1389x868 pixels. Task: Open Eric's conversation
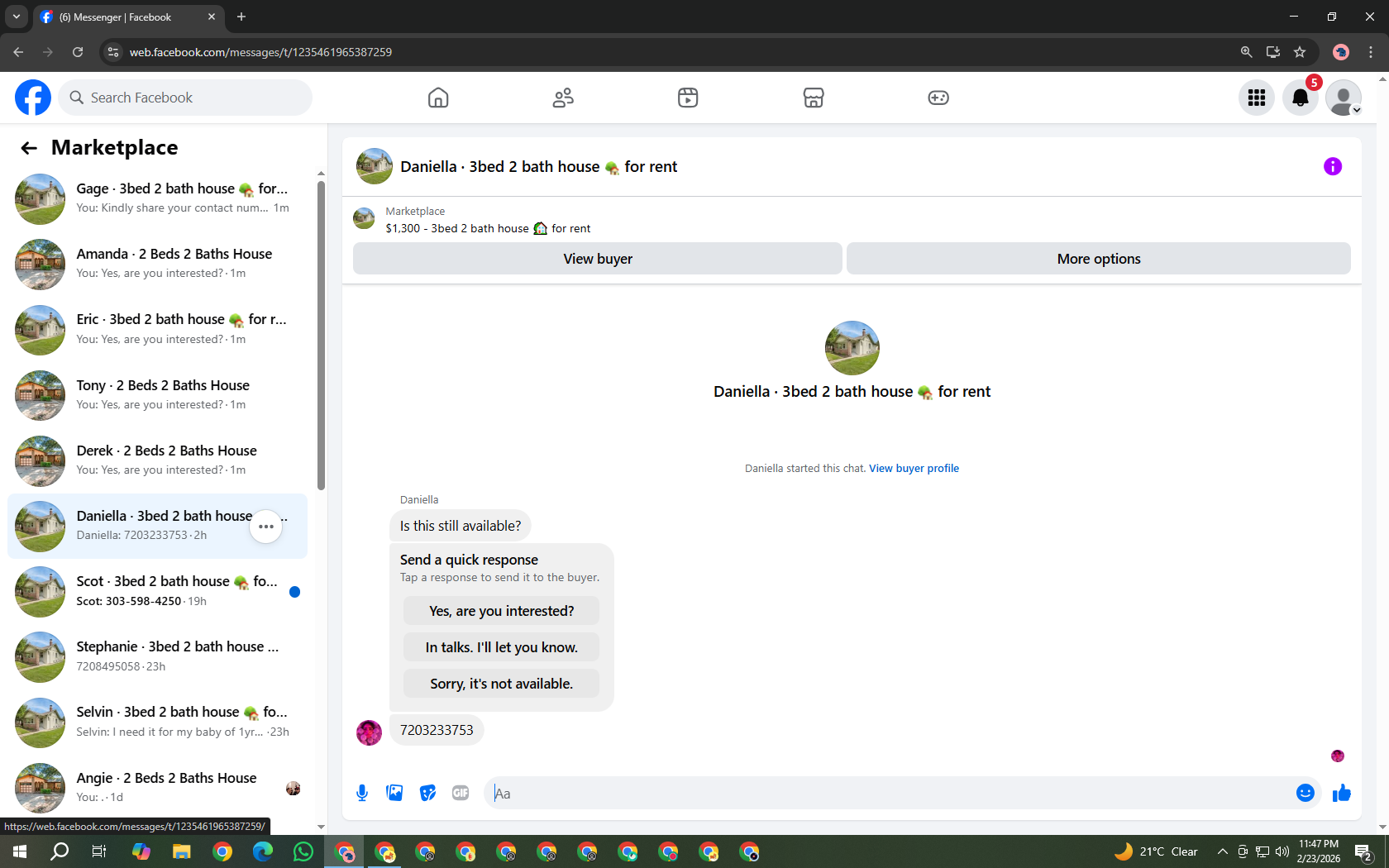pyautogui.click(x=157, y=330)
